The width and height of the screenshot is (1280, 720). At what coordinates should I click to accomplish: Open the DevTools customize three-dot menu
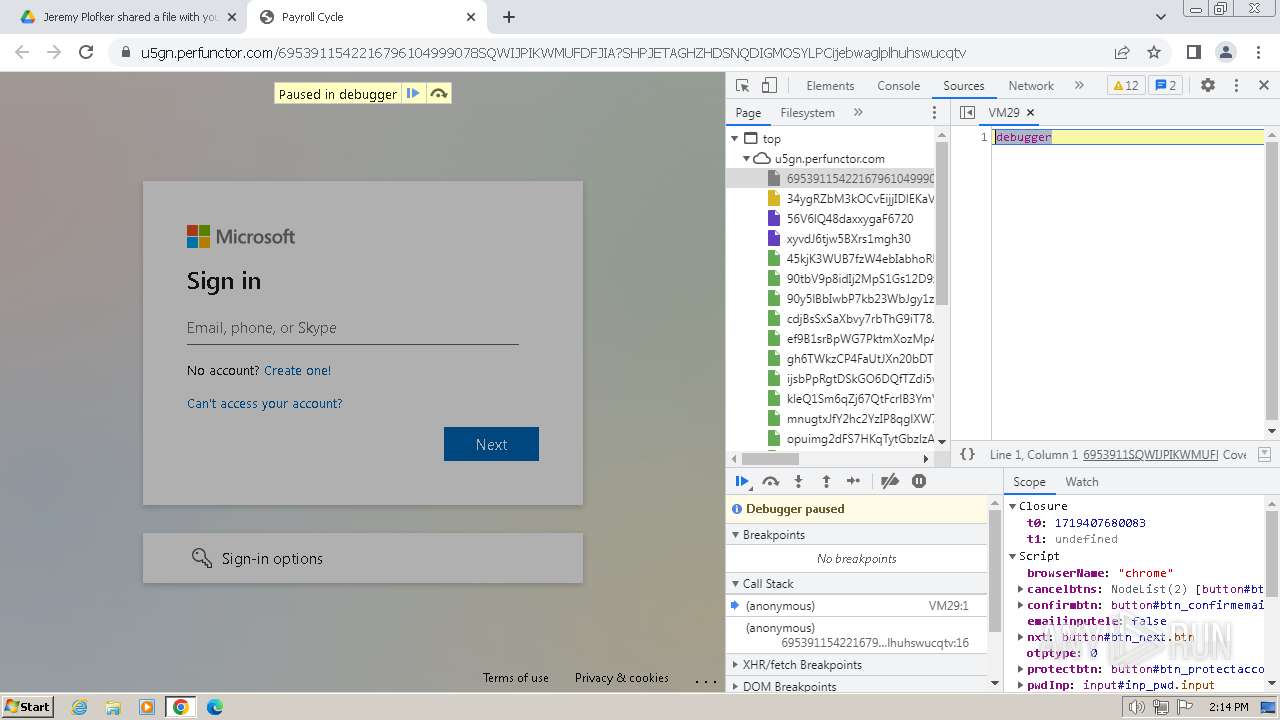pos(1236,86)
